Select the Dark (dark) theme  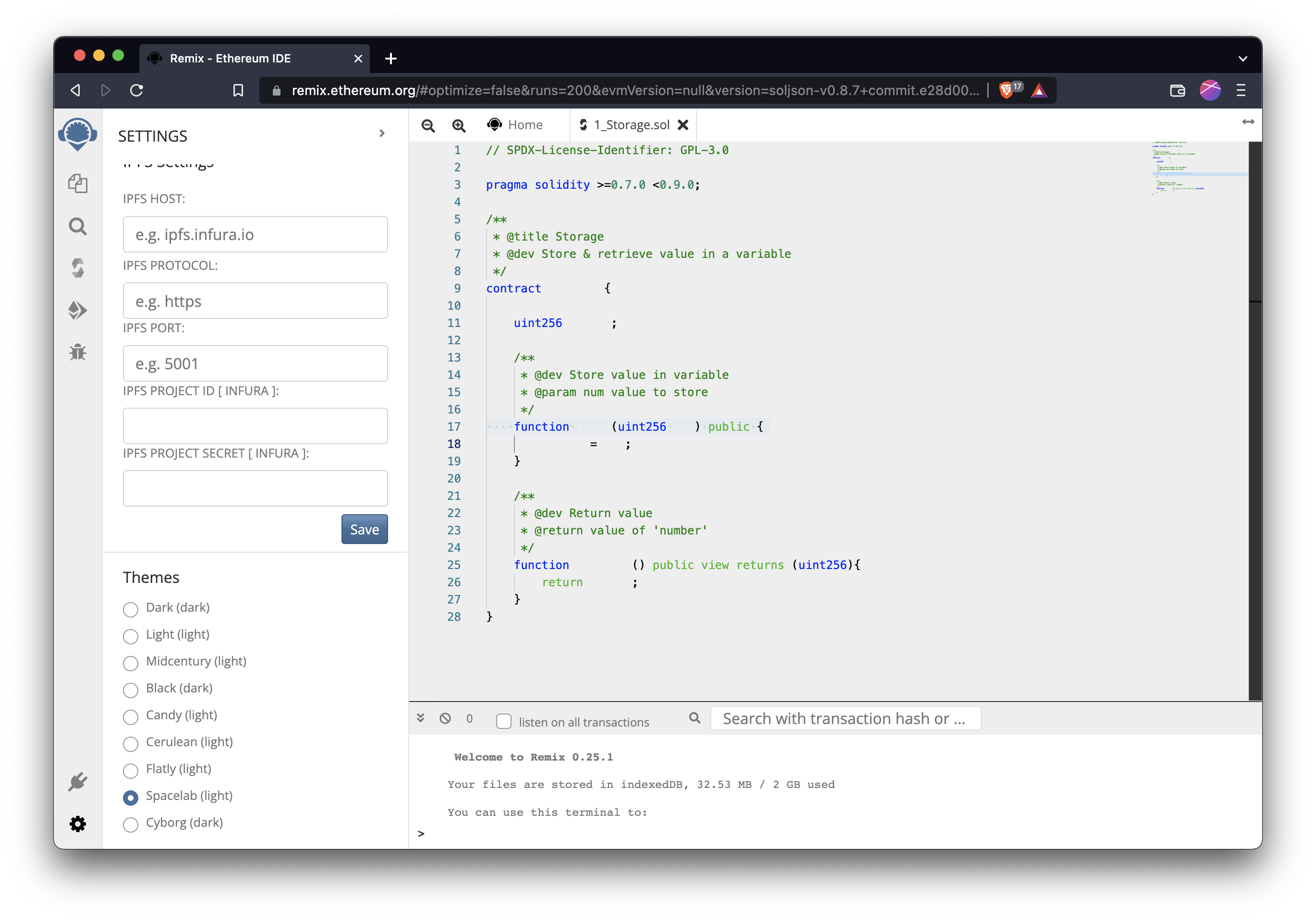(x=131, y=609)
